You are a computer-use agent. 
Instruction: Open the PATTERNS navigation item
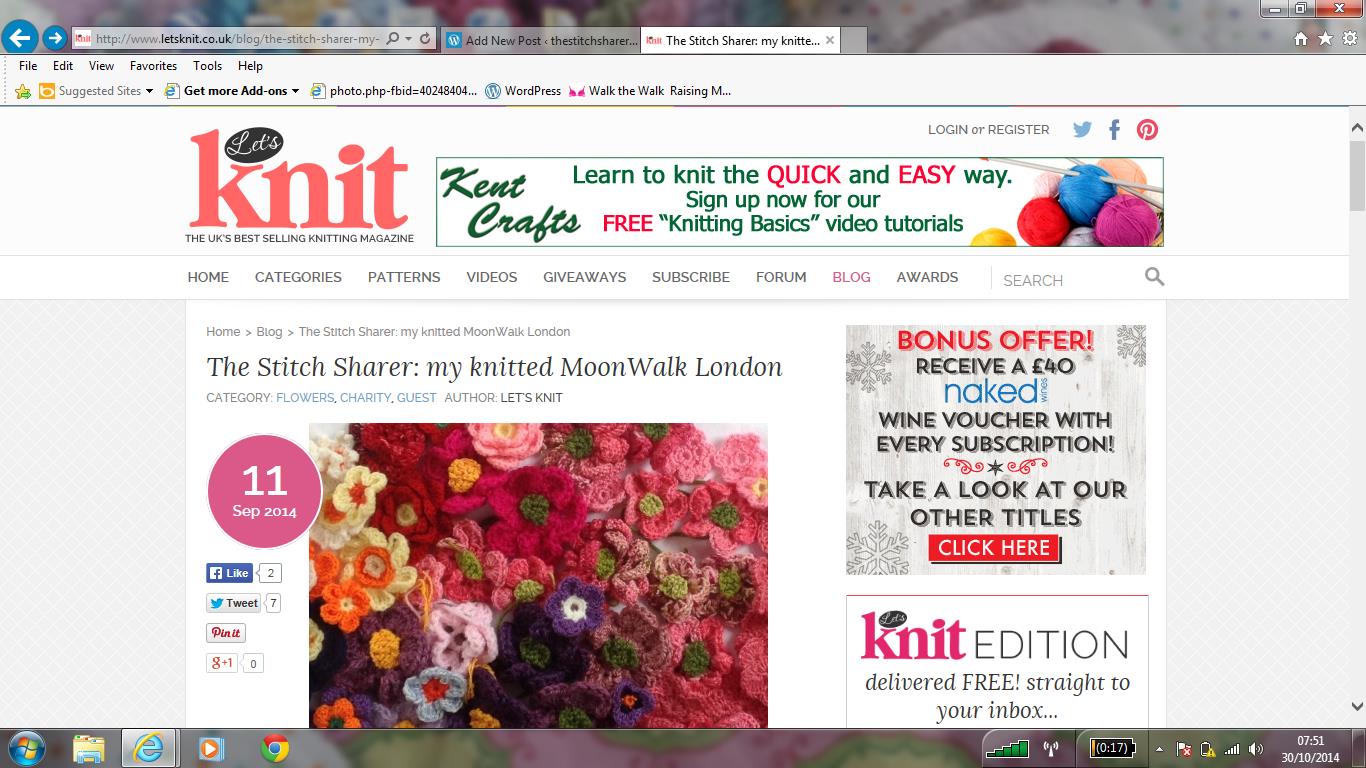[404, 277]
